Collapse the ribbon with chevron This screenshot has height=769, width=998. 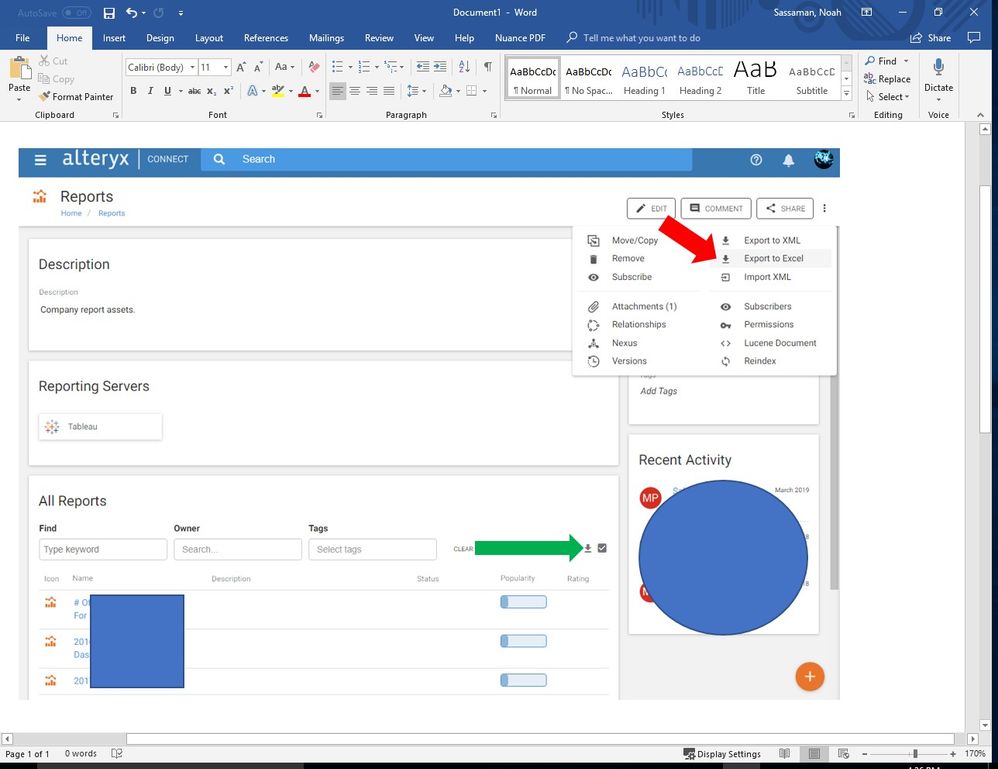pos(980,115)
